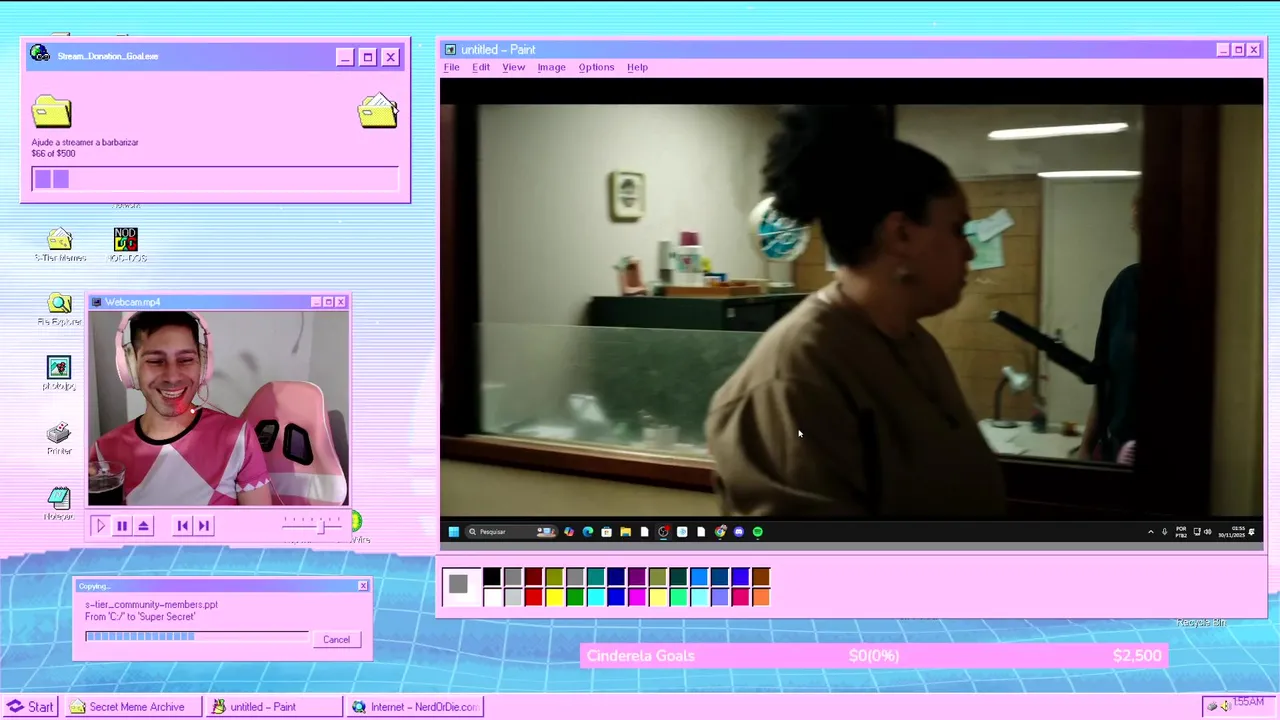Image resolution: width=1280 pixels, height=720 pixels.
Task: Click the donation goal progress bar
Action: click(x=215, y=179)
